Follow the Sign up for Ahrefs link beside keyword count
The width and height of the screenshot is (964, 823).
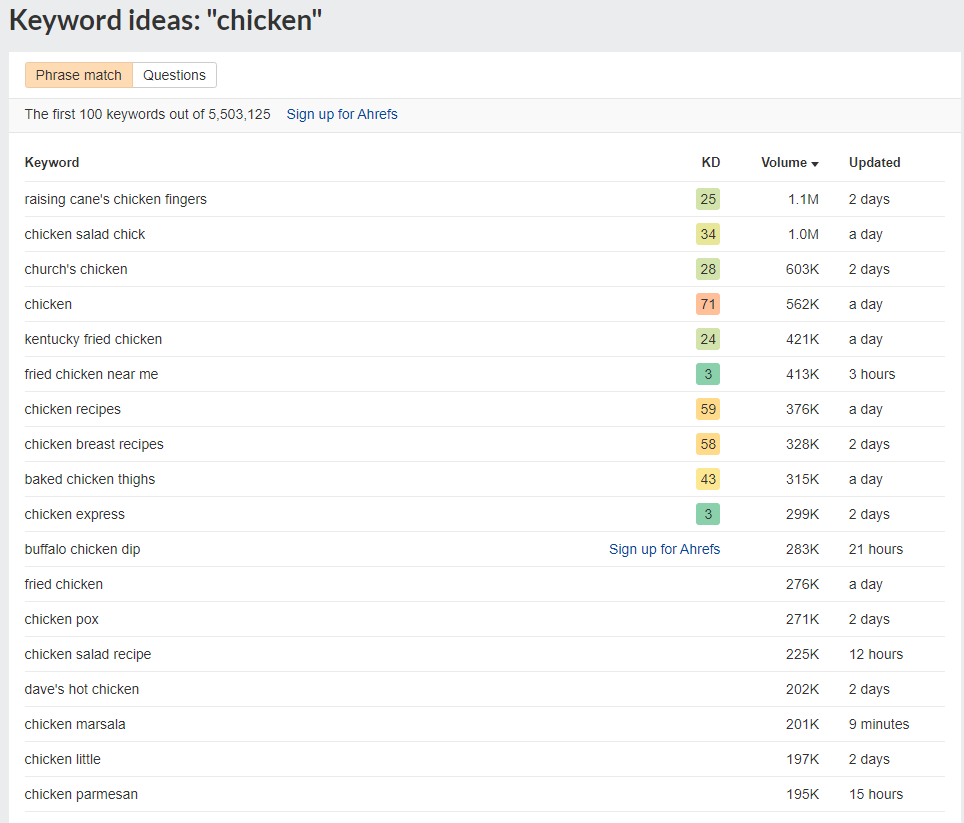click(x=342, y=114)
